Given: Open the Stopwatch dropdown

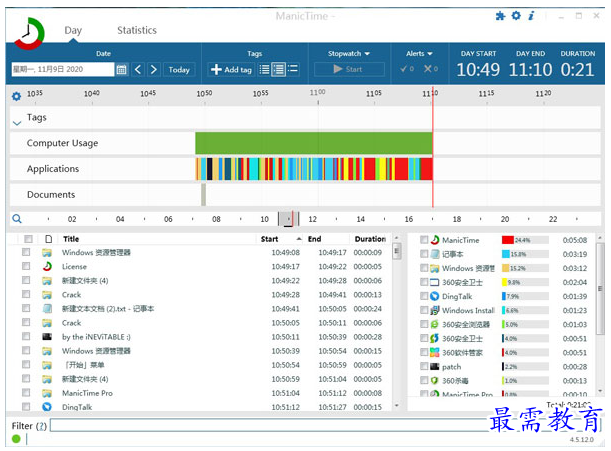Looking at the screenshot, I should point(349,53).
